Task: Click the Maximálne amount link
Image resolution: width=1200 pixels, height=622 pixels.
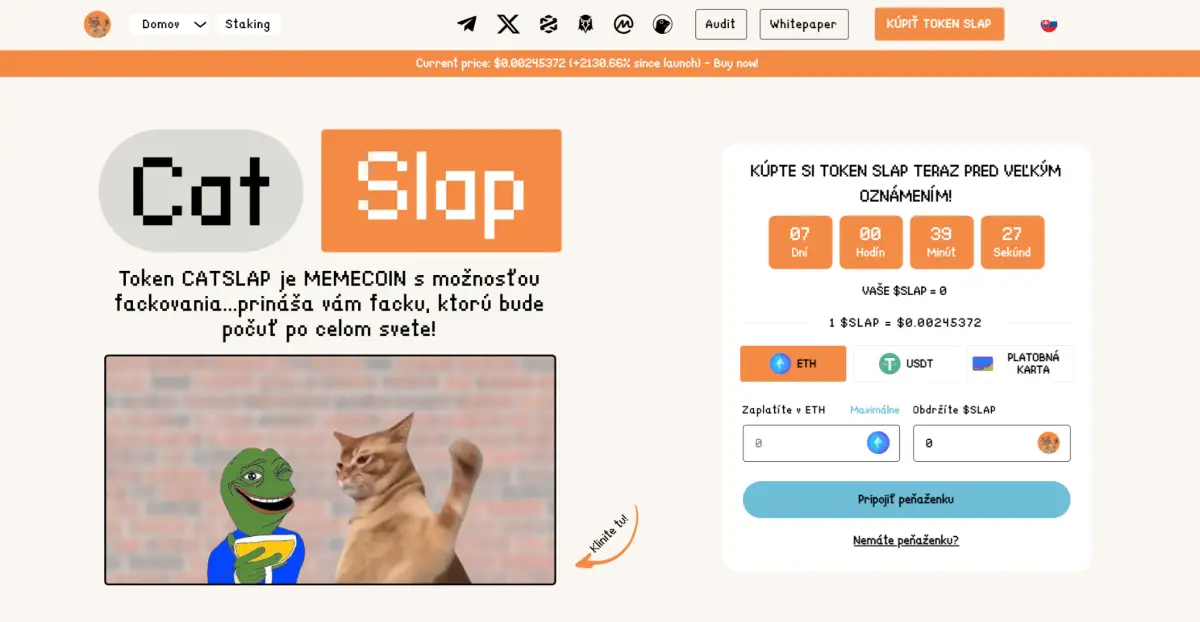Action: click(875, 410)
